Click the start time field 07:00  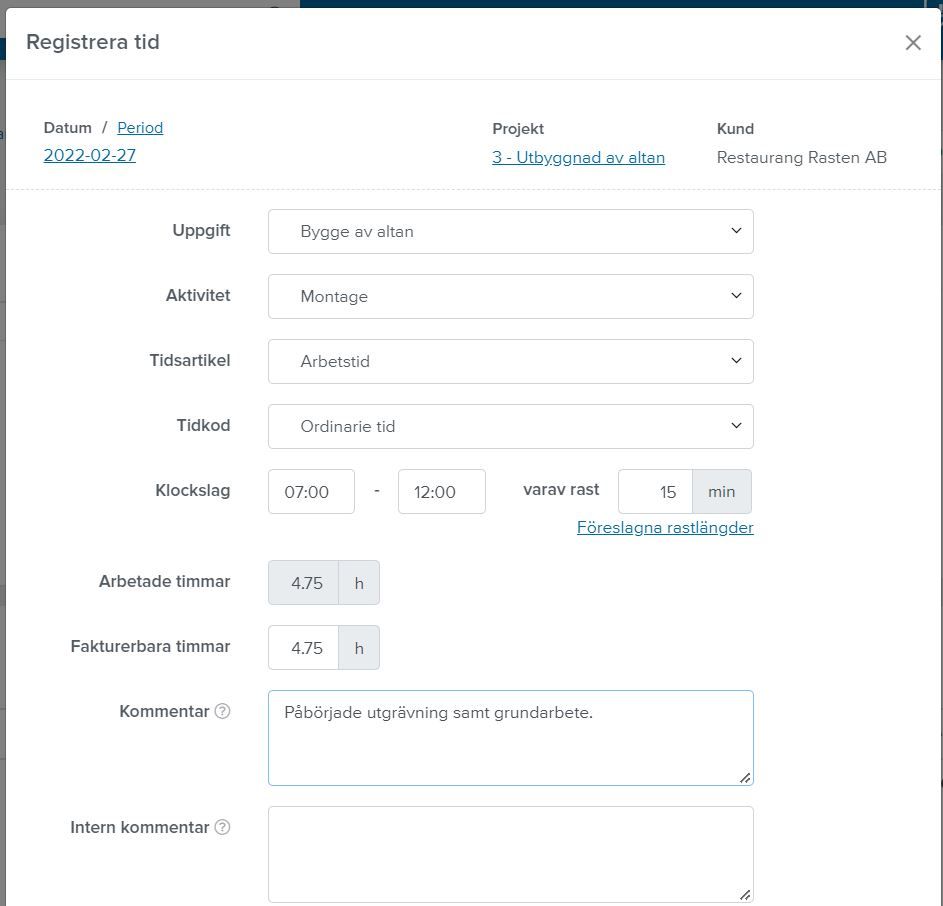click(x=311, y=492)
